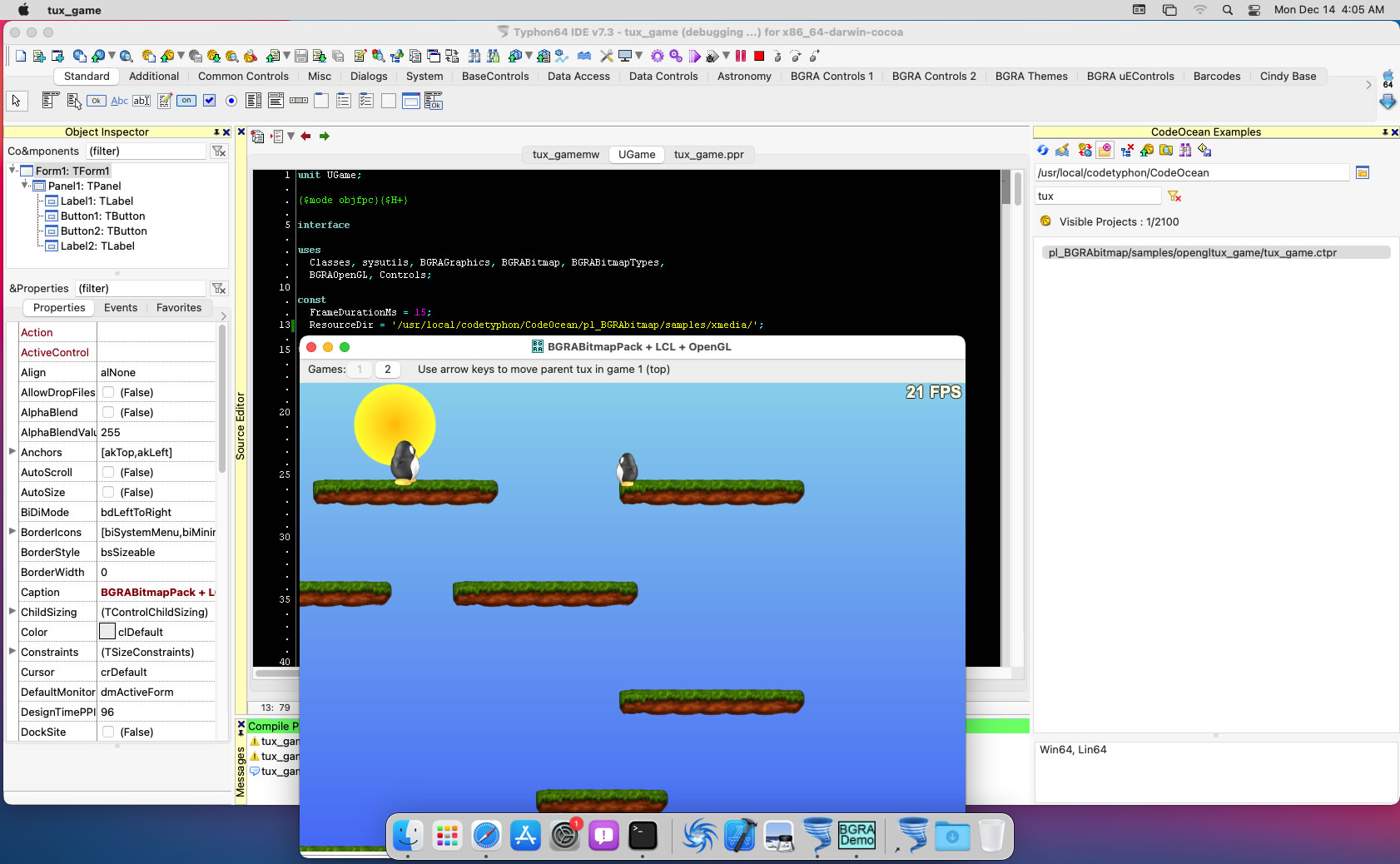Select Button1: TButton in component tree
The image size is (1400, 864).
[103, 216]
